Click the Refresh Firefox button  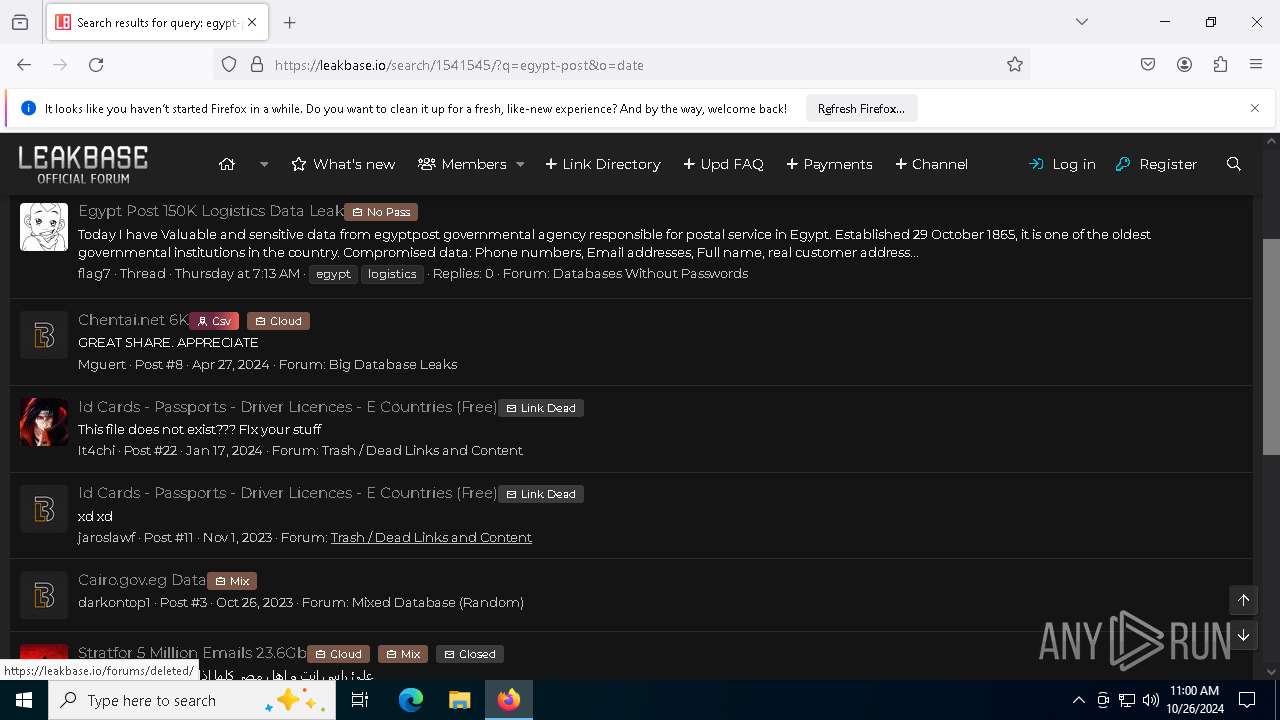[x=861, y=108]
